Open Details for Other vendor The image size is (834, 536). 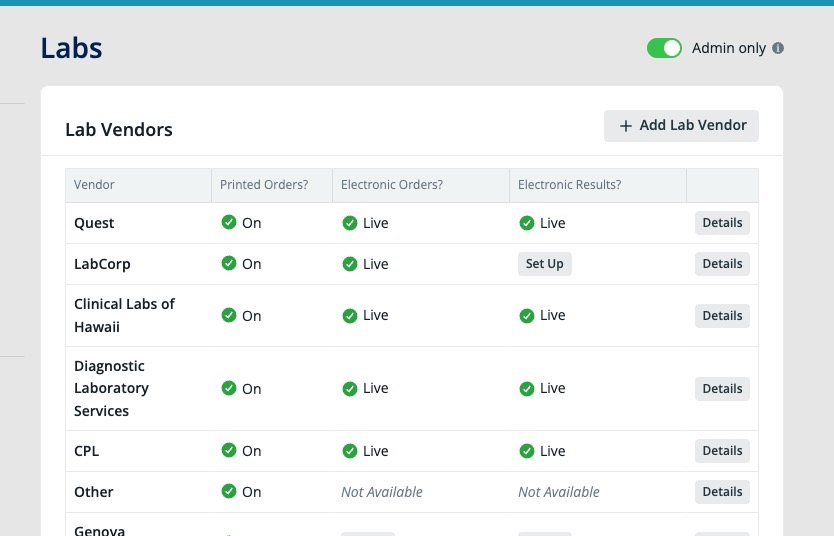click(722, 492)
